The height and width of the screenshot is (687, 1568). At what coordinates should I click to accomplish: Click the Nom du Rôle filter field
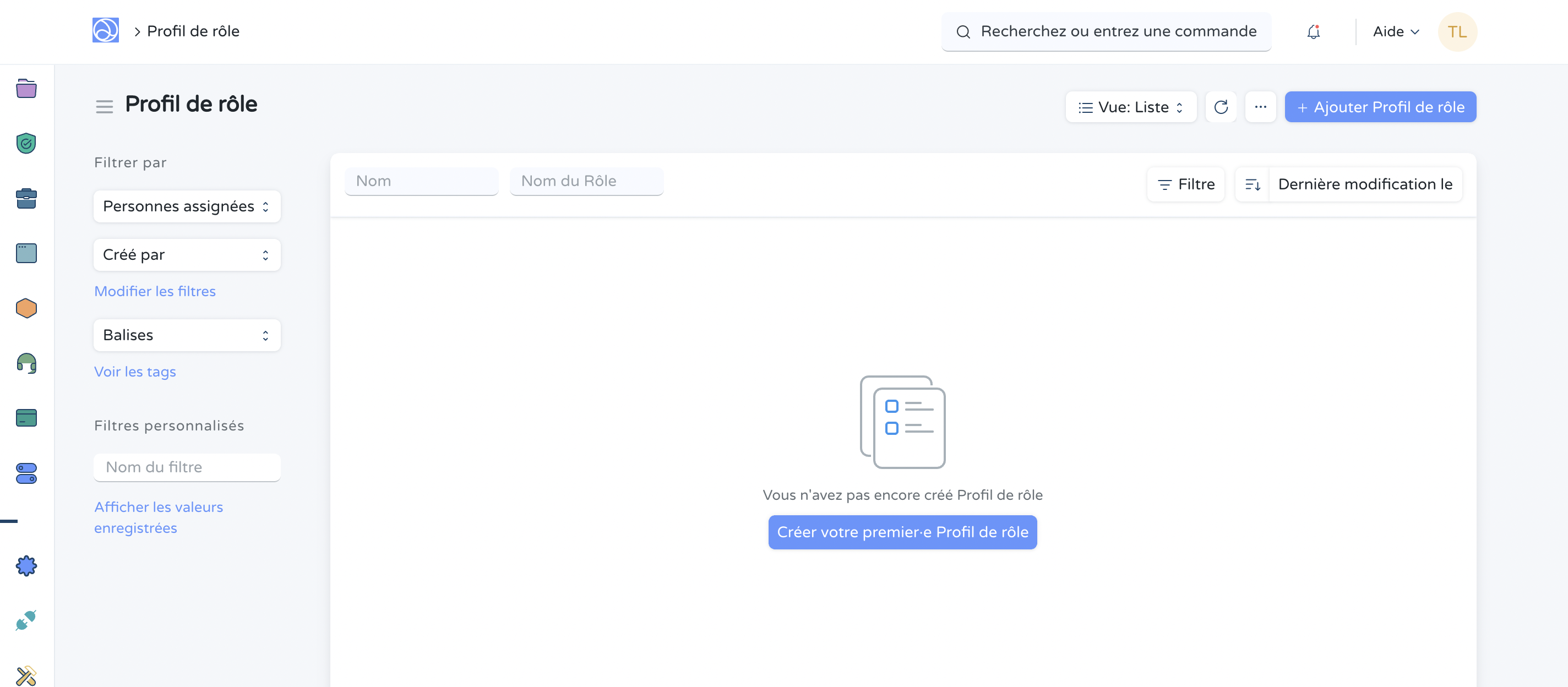[x=586, y=181]
